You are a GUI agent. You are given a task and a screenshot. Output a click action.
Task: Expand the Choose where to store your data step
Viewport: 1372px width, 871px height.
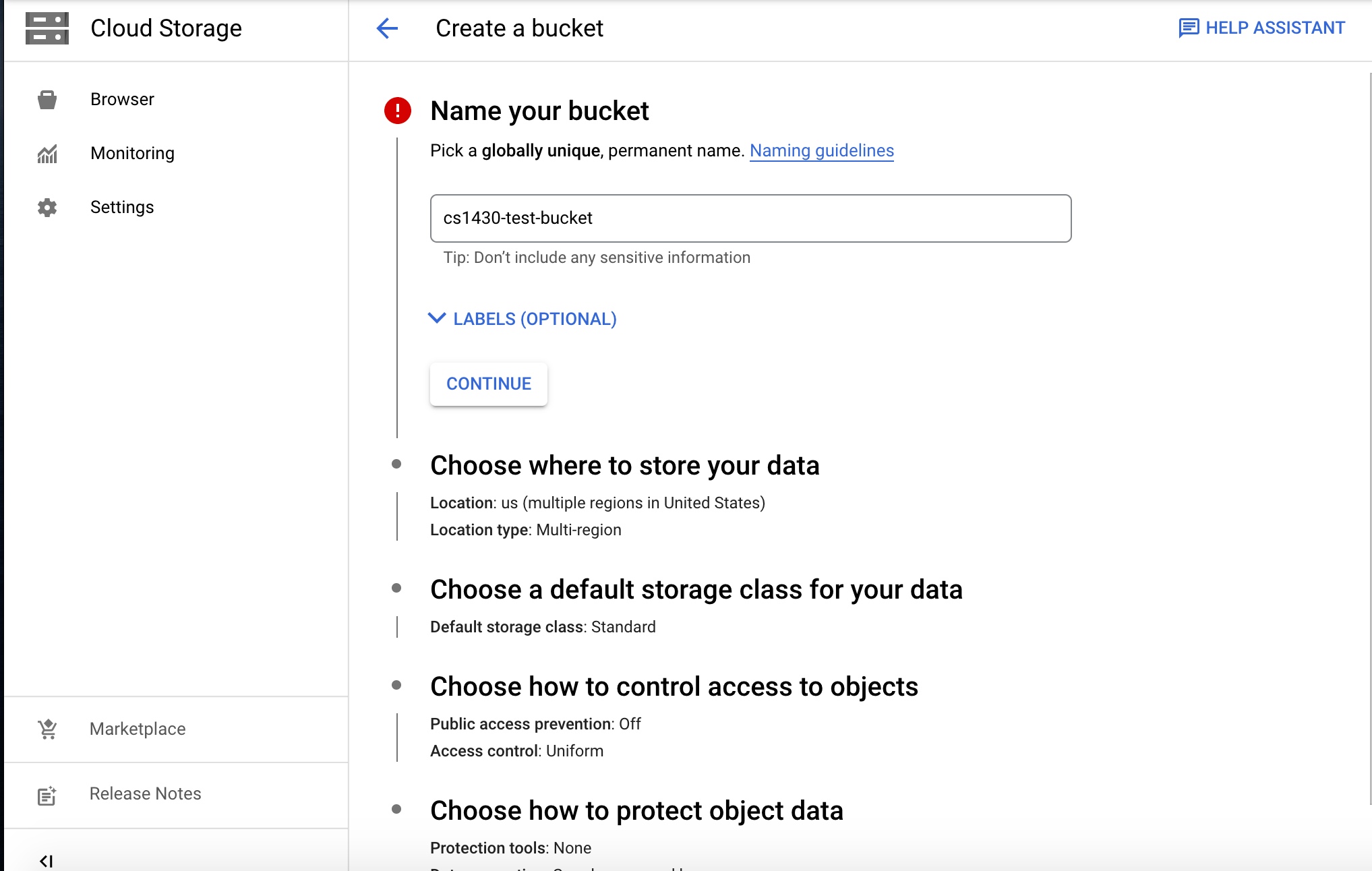pyautogui.click(x=625, y=465)
